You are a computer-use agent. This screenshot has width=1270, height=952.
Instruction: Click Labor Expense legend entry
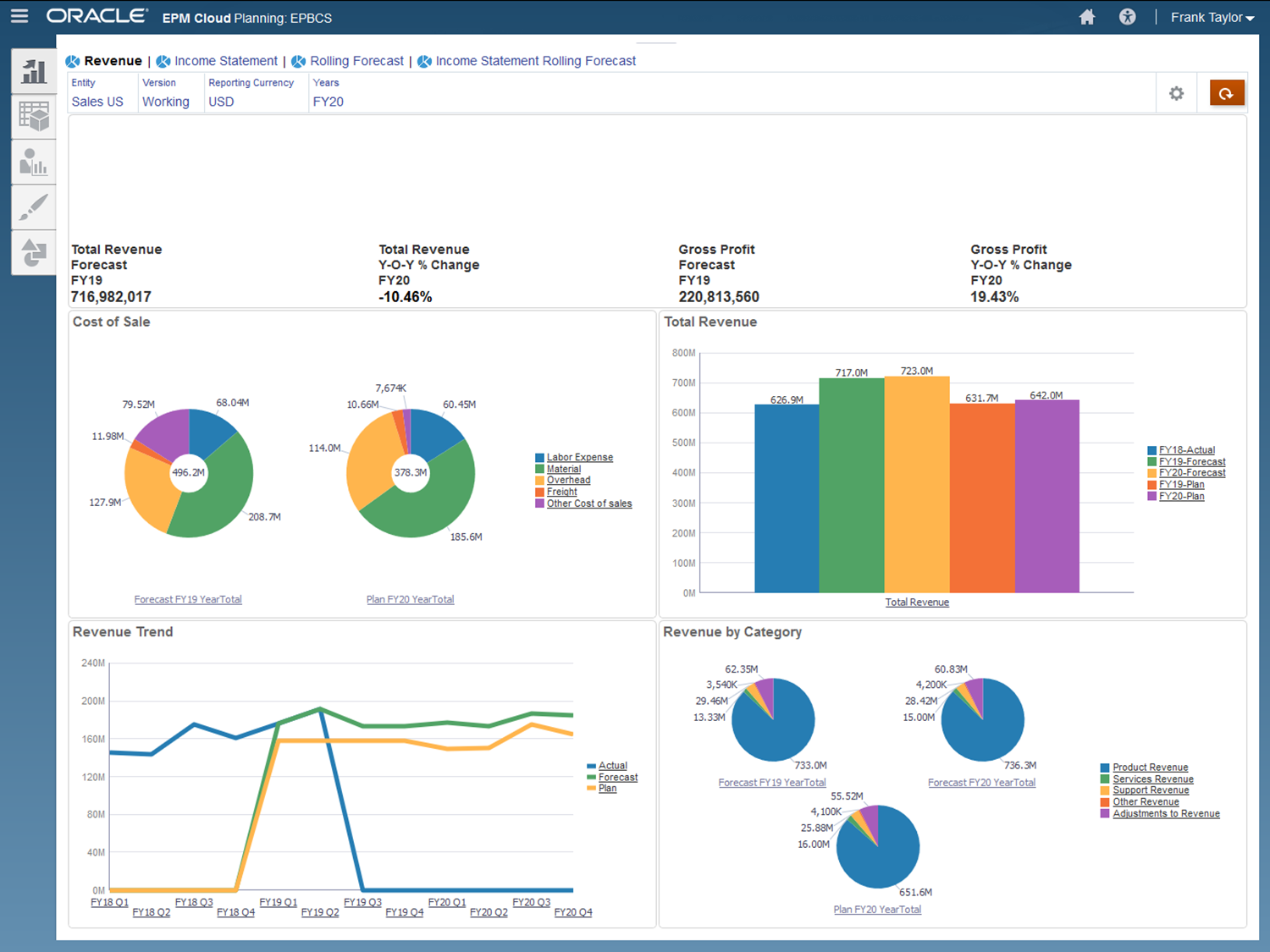click(x=580, y=457)
